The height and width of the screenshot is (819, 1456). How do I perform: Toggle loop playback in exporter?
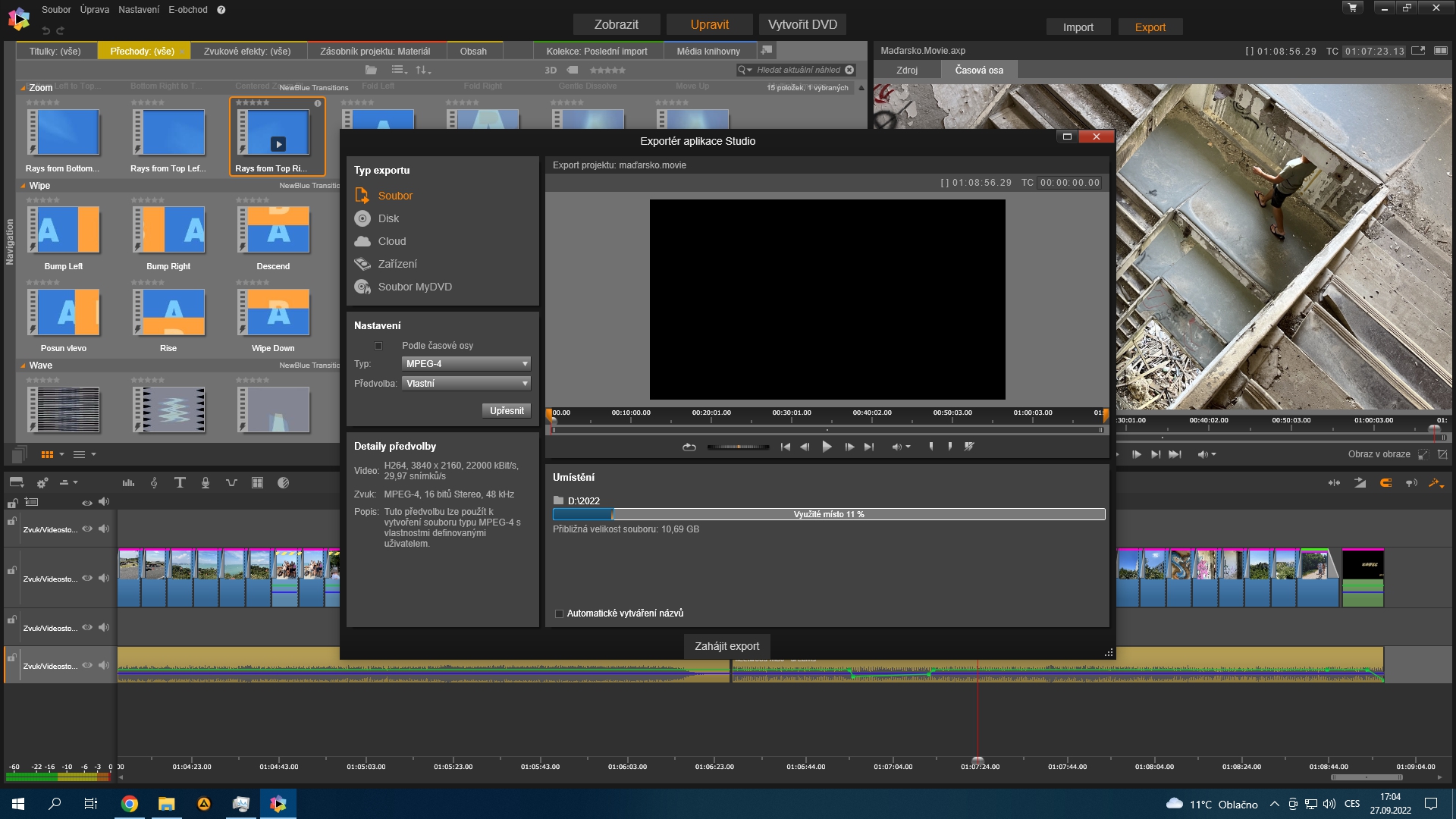689,447
